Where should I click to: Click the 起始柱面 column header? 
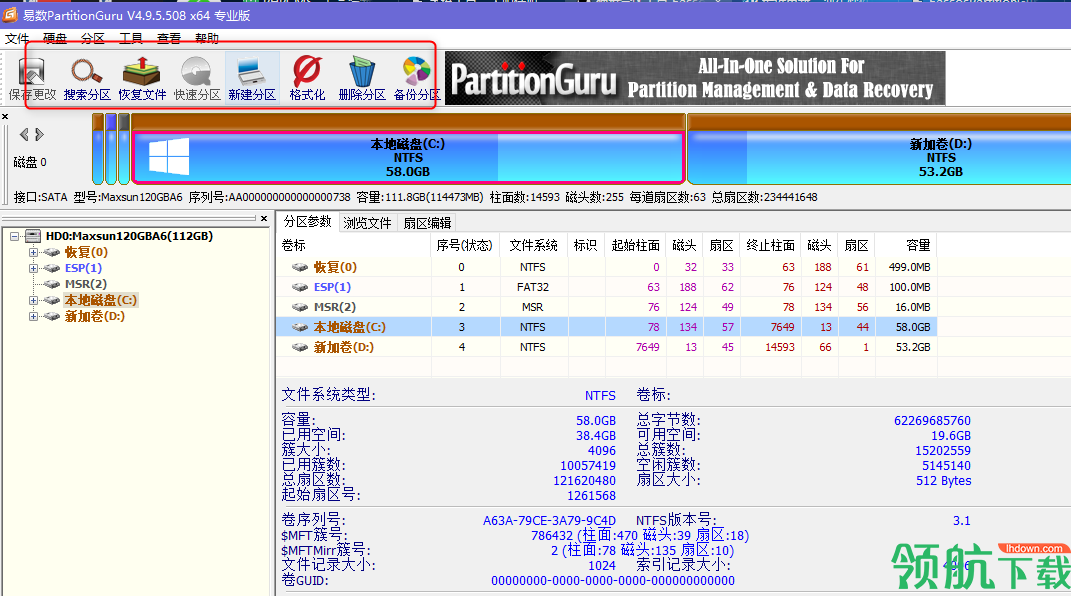(x=635, y=245)
